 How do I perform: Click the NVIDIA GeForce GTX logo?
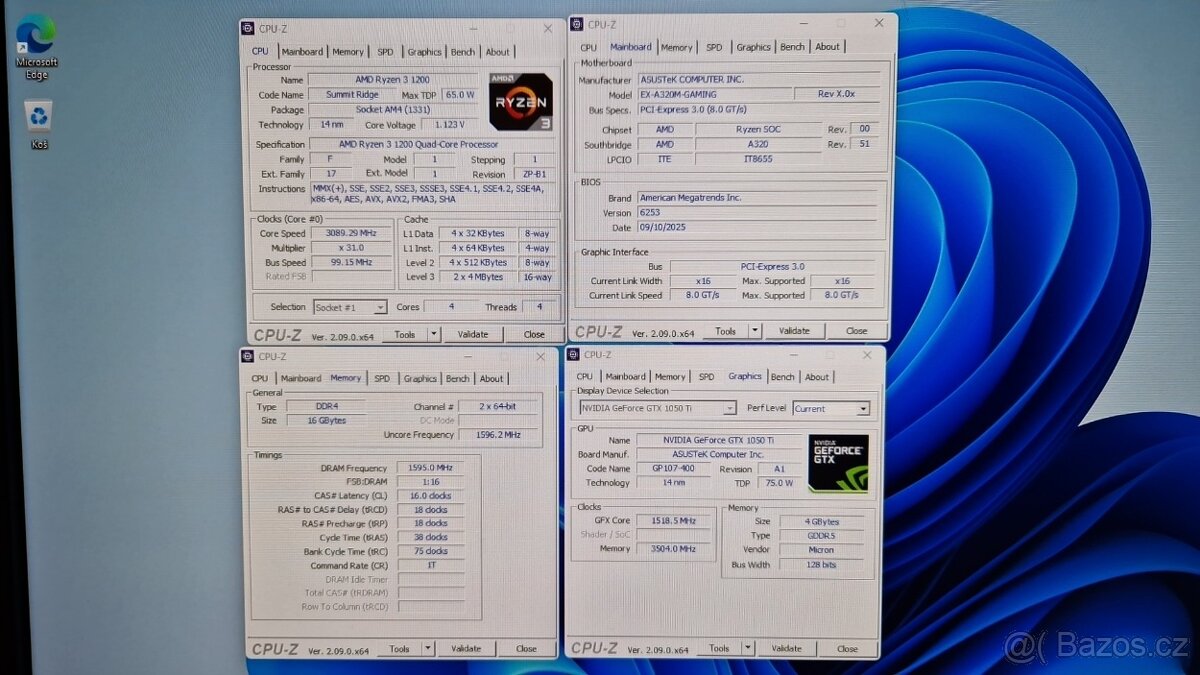838,463
